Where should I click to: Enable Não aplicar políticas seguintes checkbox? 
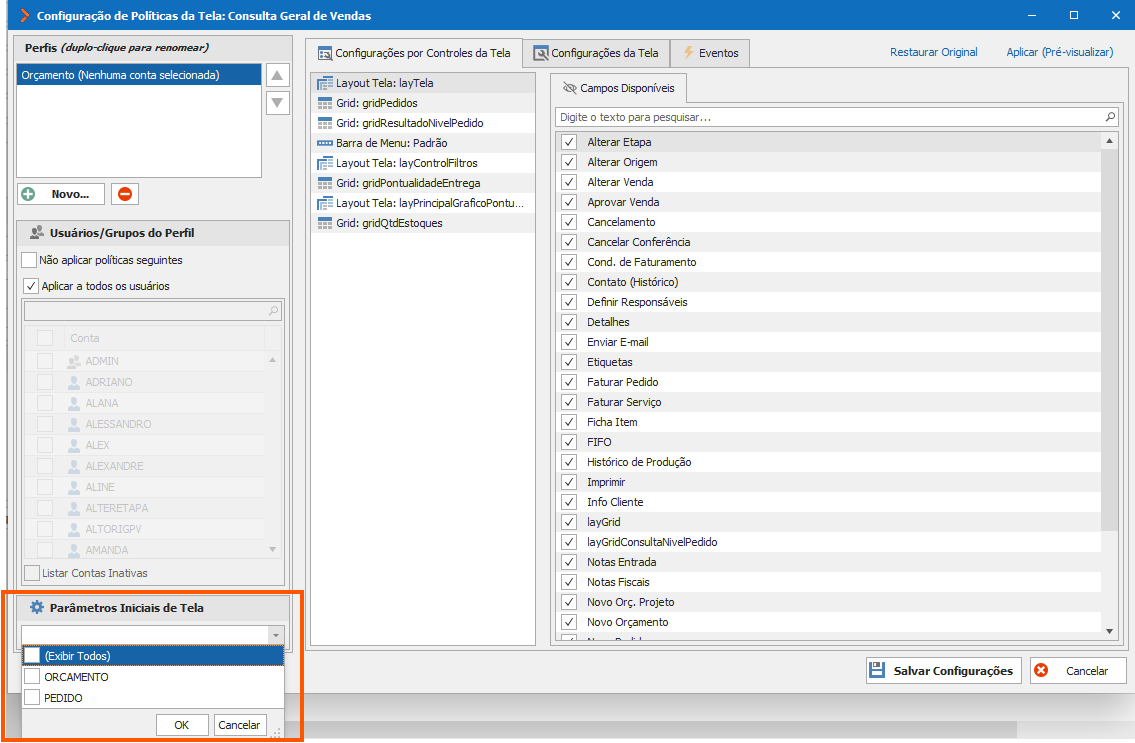(29, 260)
